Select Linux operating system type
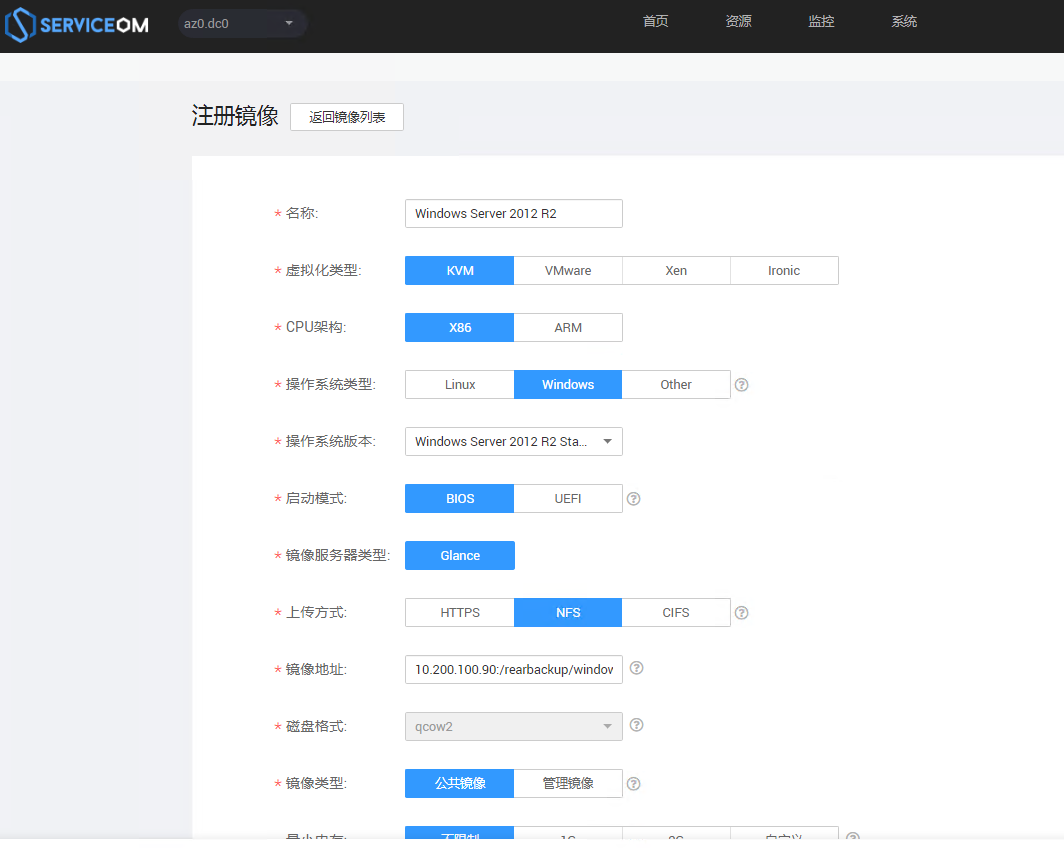This screenshot has height=848, width=1064. coord(459,385)
